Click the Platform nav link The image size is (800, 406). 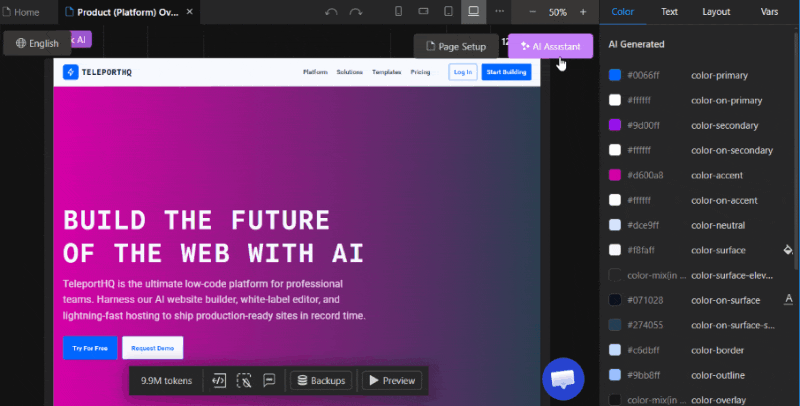315,72
